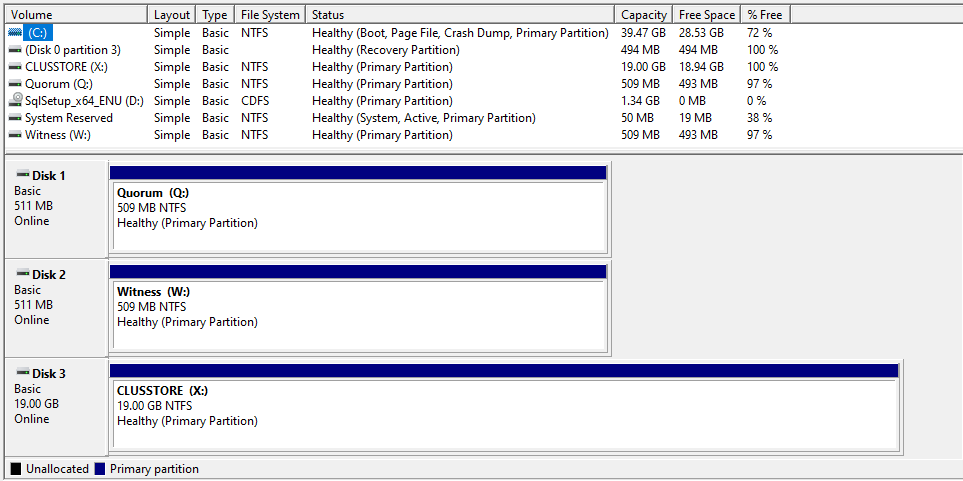Image resolution: width=963 pixels, height=481 pixels.
Task: Click the 39.47 GB capacity cell
Action: tap(643, 33)
